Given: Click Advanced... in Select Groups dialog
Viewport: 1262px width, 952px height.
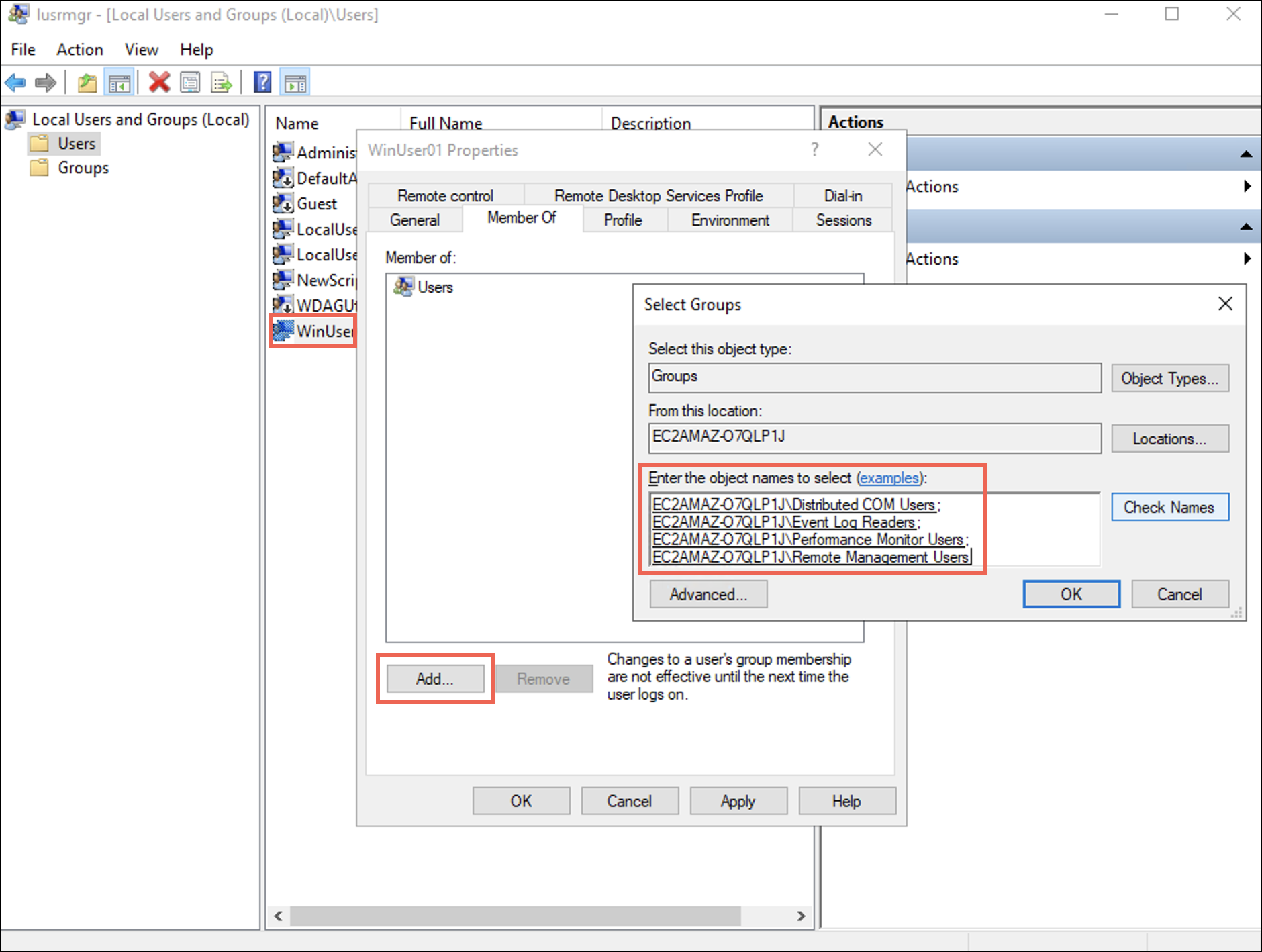Looking at the screenshot, I should coord(708,595).
